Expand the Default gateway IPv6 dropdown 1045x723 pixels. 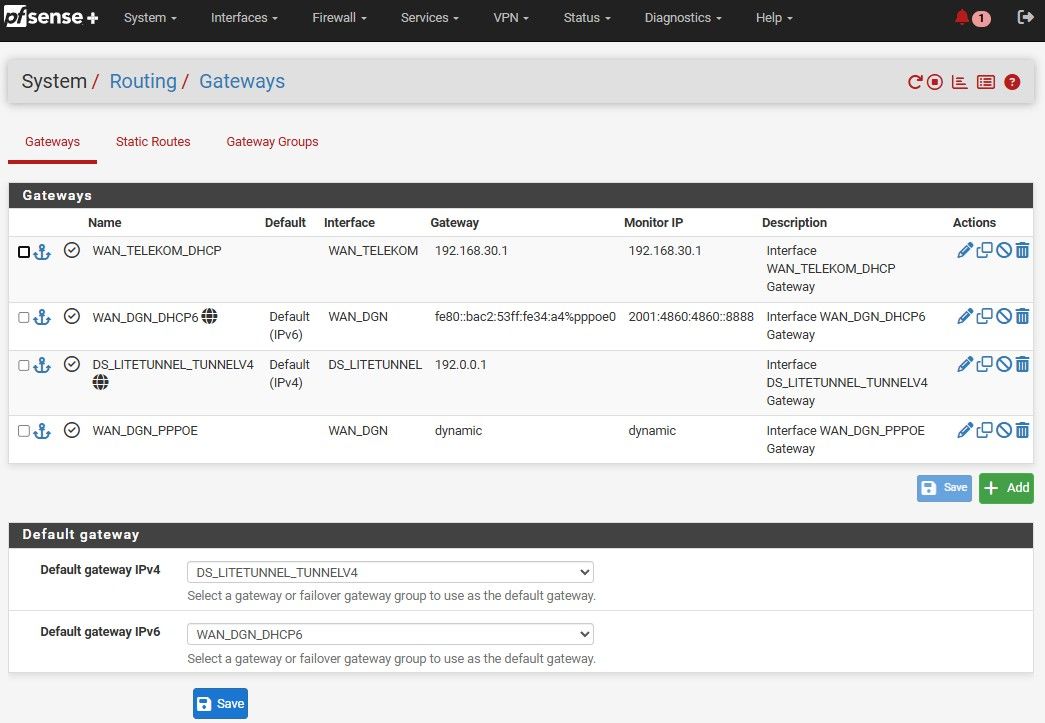[x=390, y=634]
